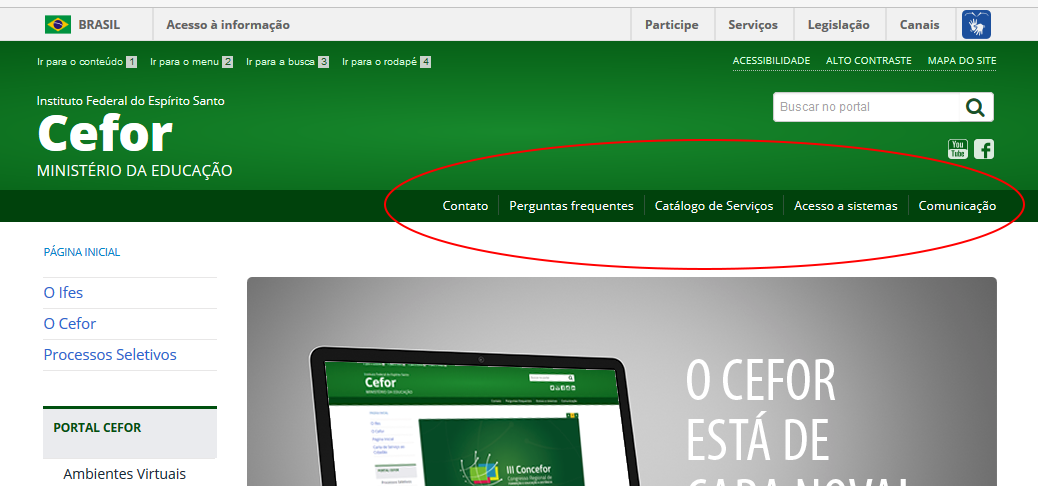Open the Legislação menu item
1038x486 pixels.
click(x=838, y=24)
